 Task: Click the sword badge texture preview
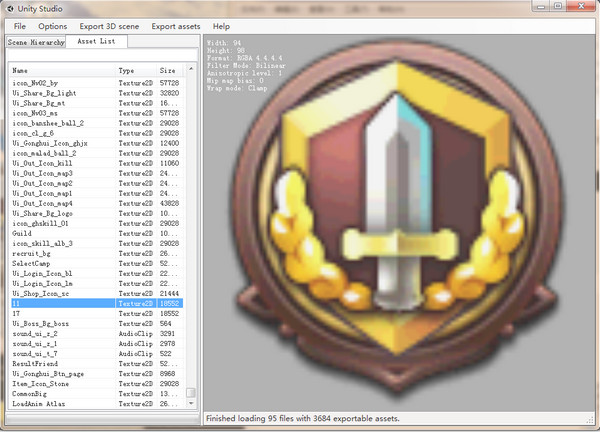[397, 222]
